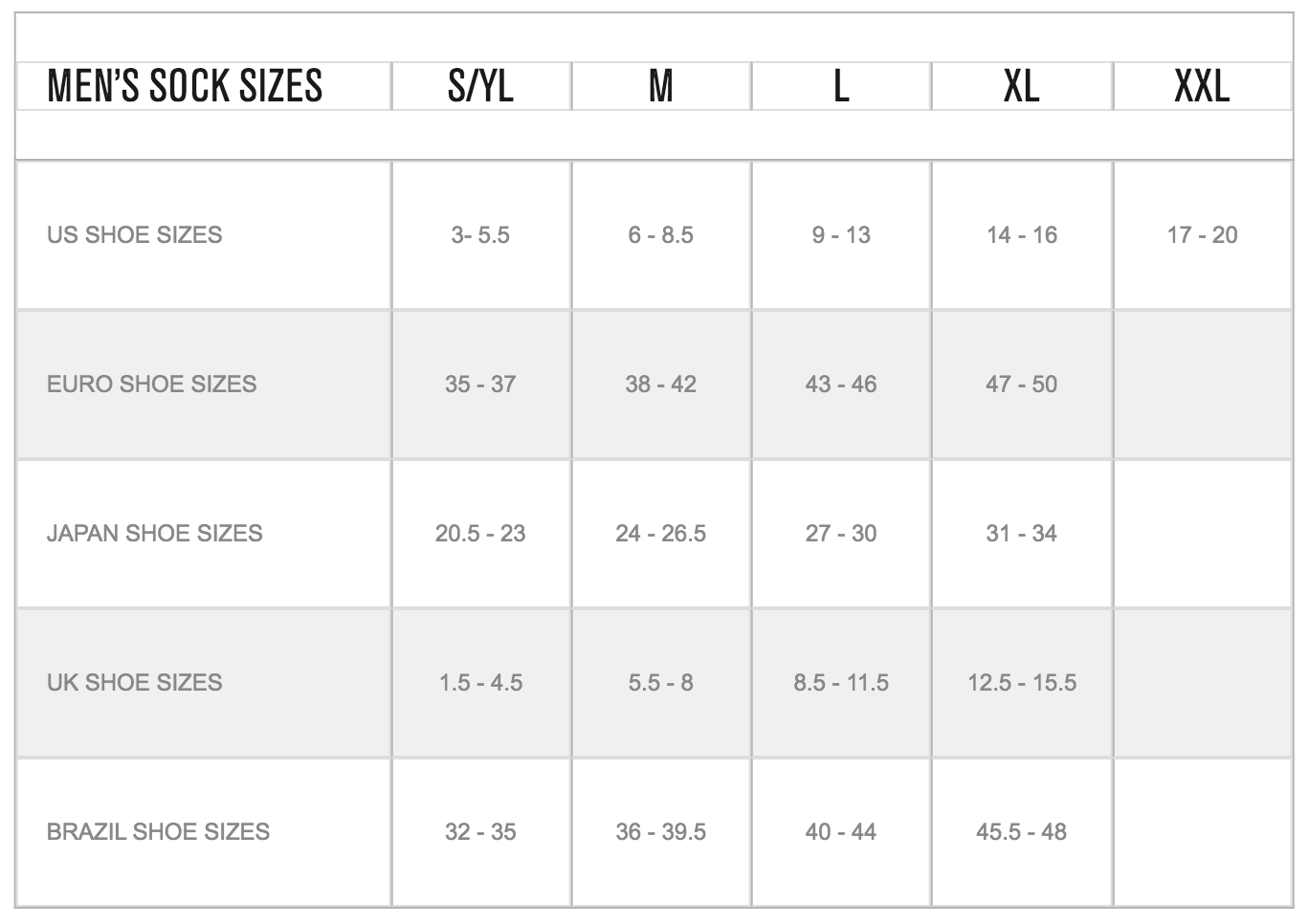Click the Brazil 36 - 39.5 cell
The height and width of the screenshot is (924, 1309).
[x=660, y=832]
